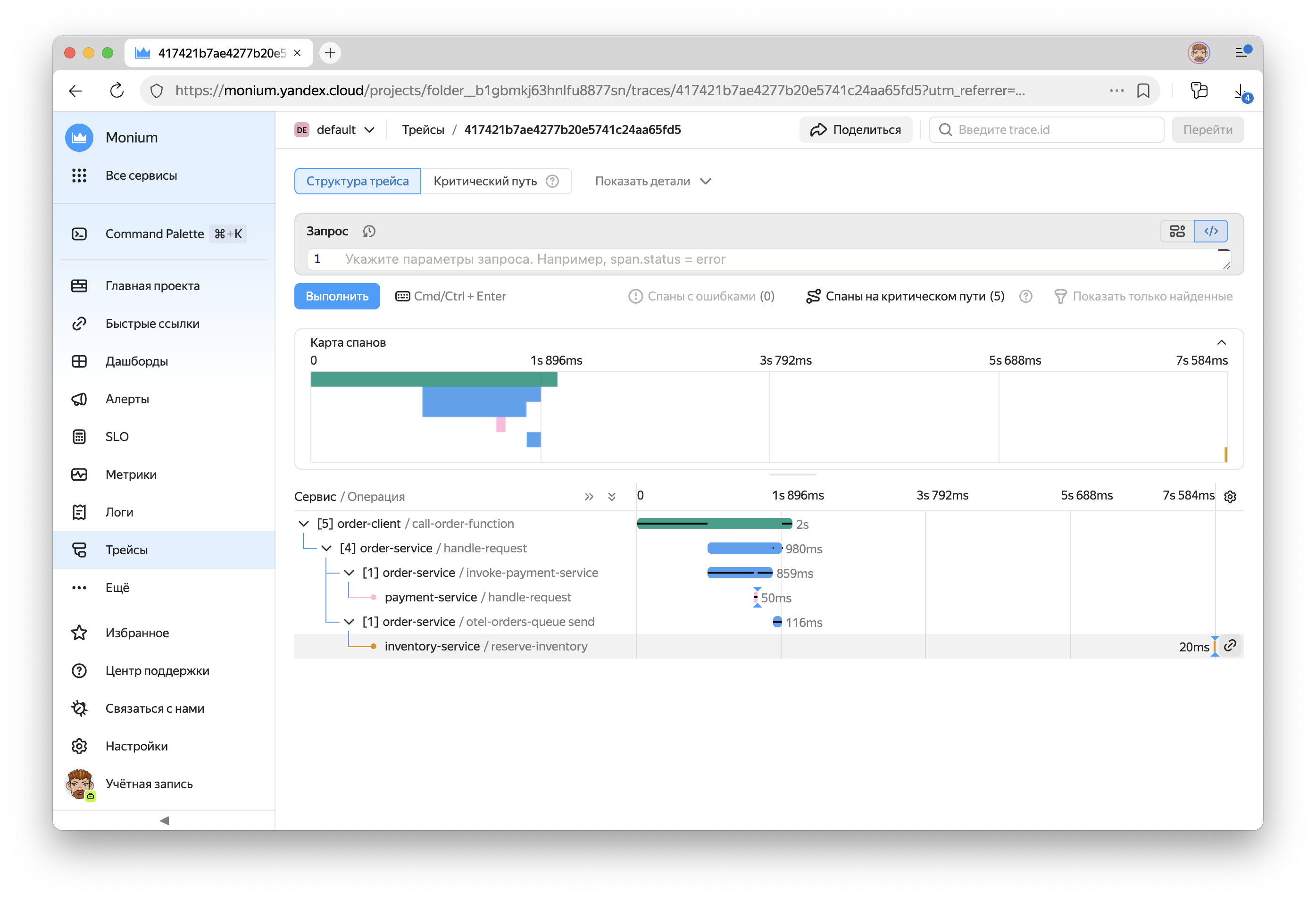Collapse order-client call-order-function span
Image resolution: width=1316 pixels, height=900 pixels.
tap(303, 524)
